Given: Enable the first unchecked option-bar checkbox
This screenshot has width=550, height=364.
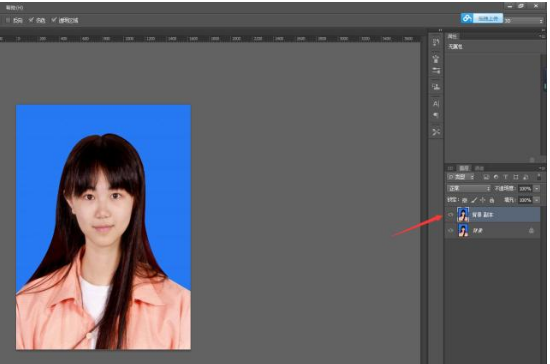Looking at the screenshot, I should (8, 20).
